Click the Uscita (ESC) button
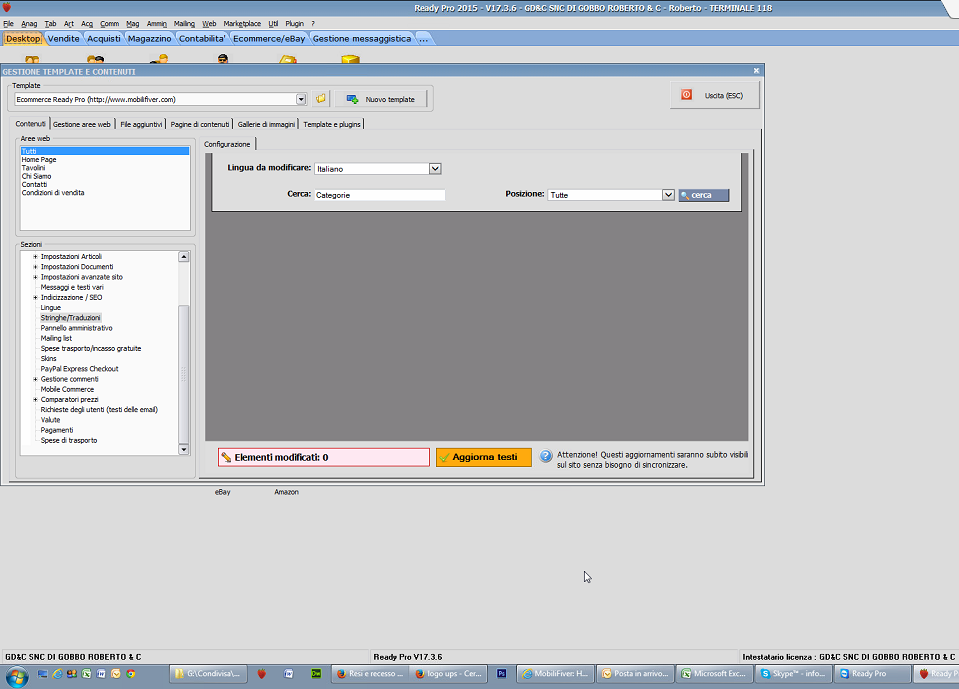Viewport: 959px width, 689px height. pos(714,95)
